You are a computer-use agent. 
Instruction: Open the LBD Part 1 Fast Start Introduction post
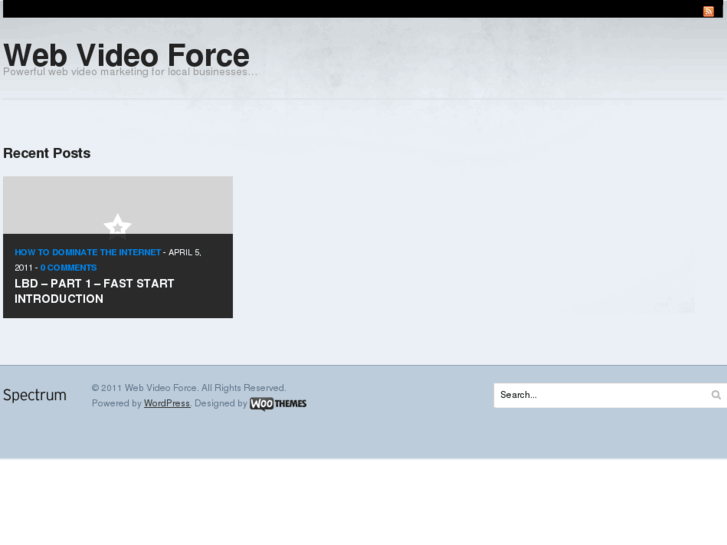(94, 291)
